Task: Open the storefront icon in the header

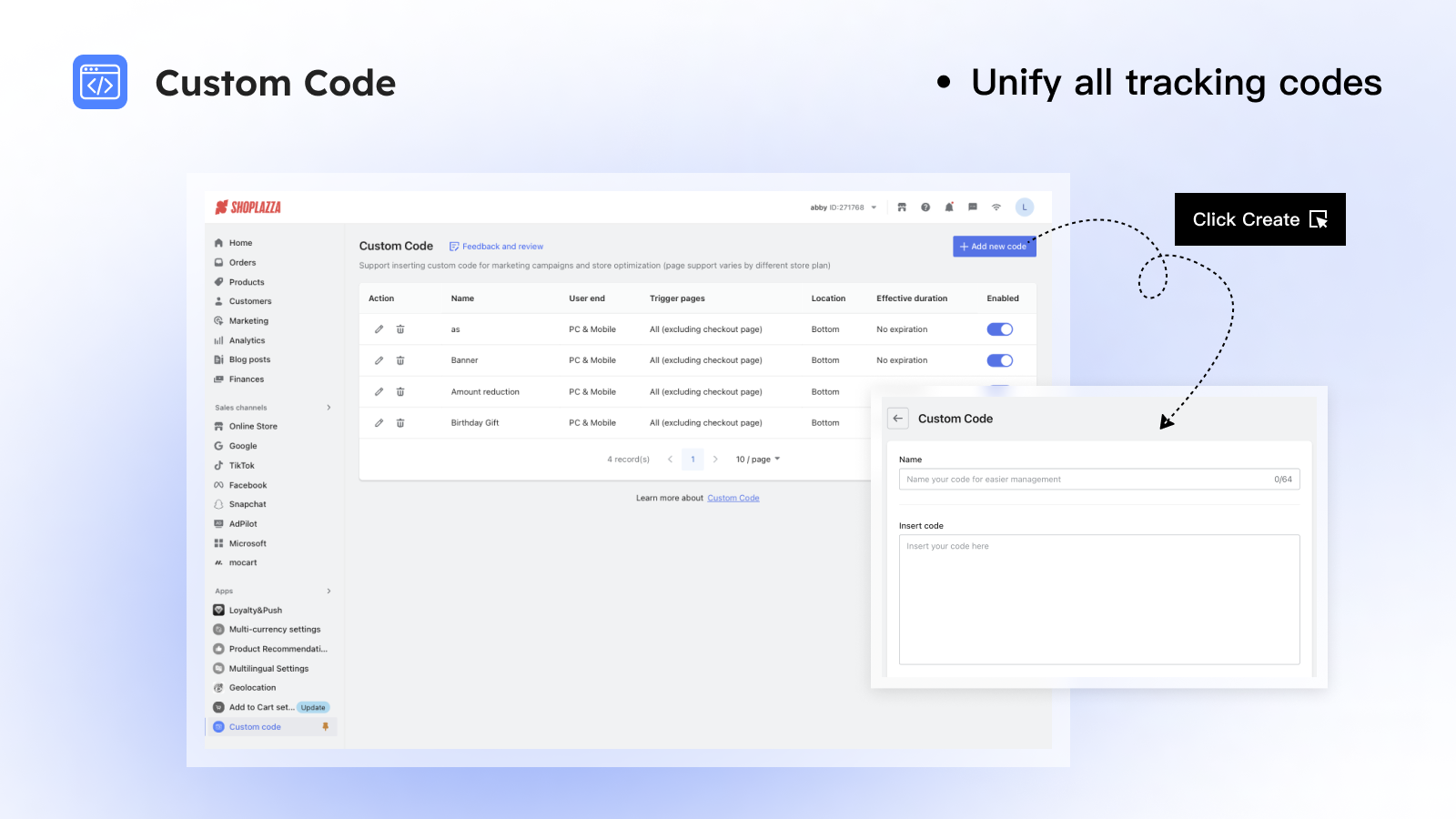Action: (x=902, y=207)
